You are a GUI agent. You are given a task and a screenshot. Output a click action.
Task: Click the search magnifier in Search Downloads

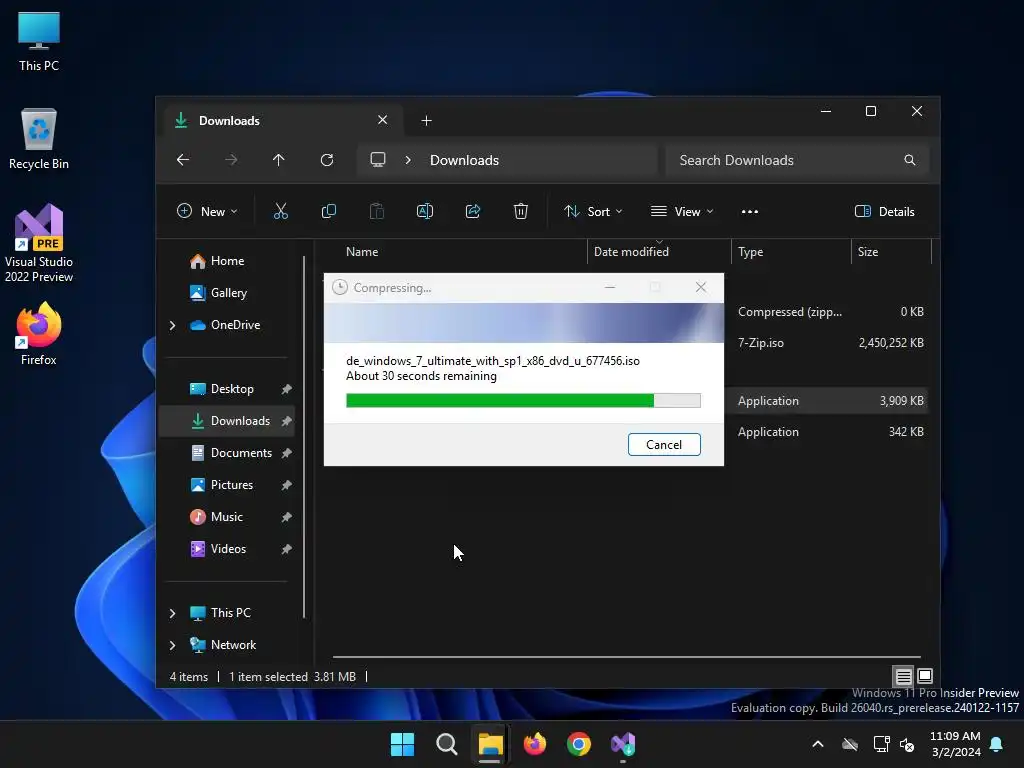coord(910,160)
